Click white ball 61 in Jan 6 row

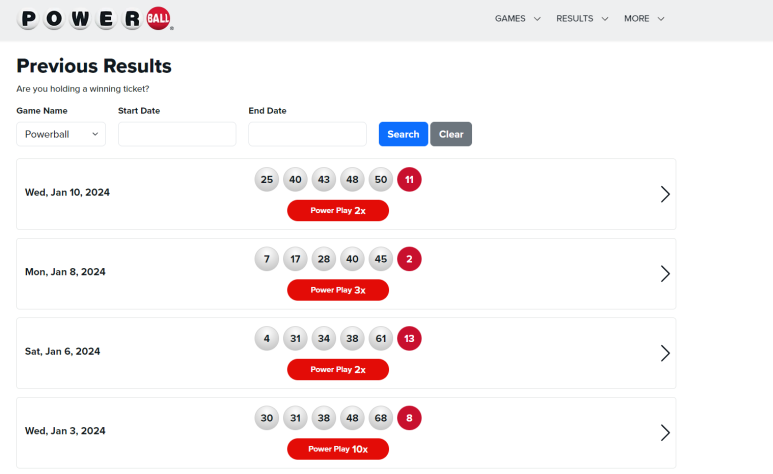381,338
